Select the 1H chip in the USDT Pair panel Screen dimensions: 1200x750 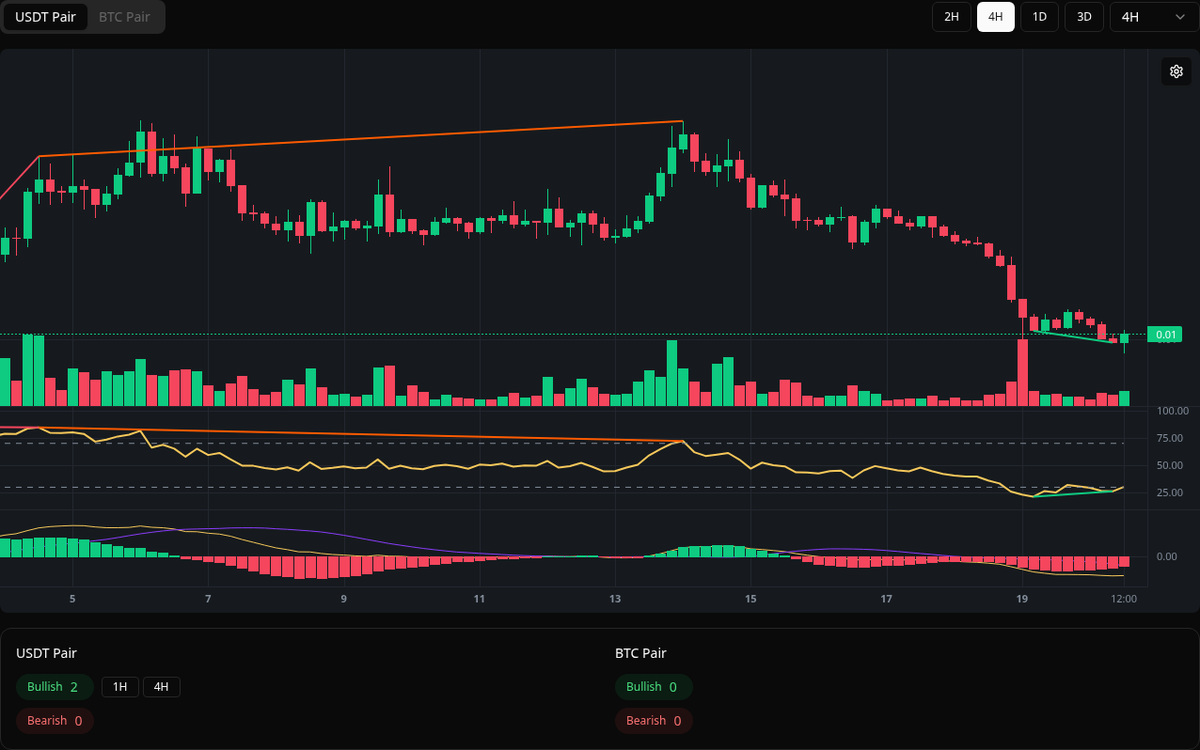[120, 687]
